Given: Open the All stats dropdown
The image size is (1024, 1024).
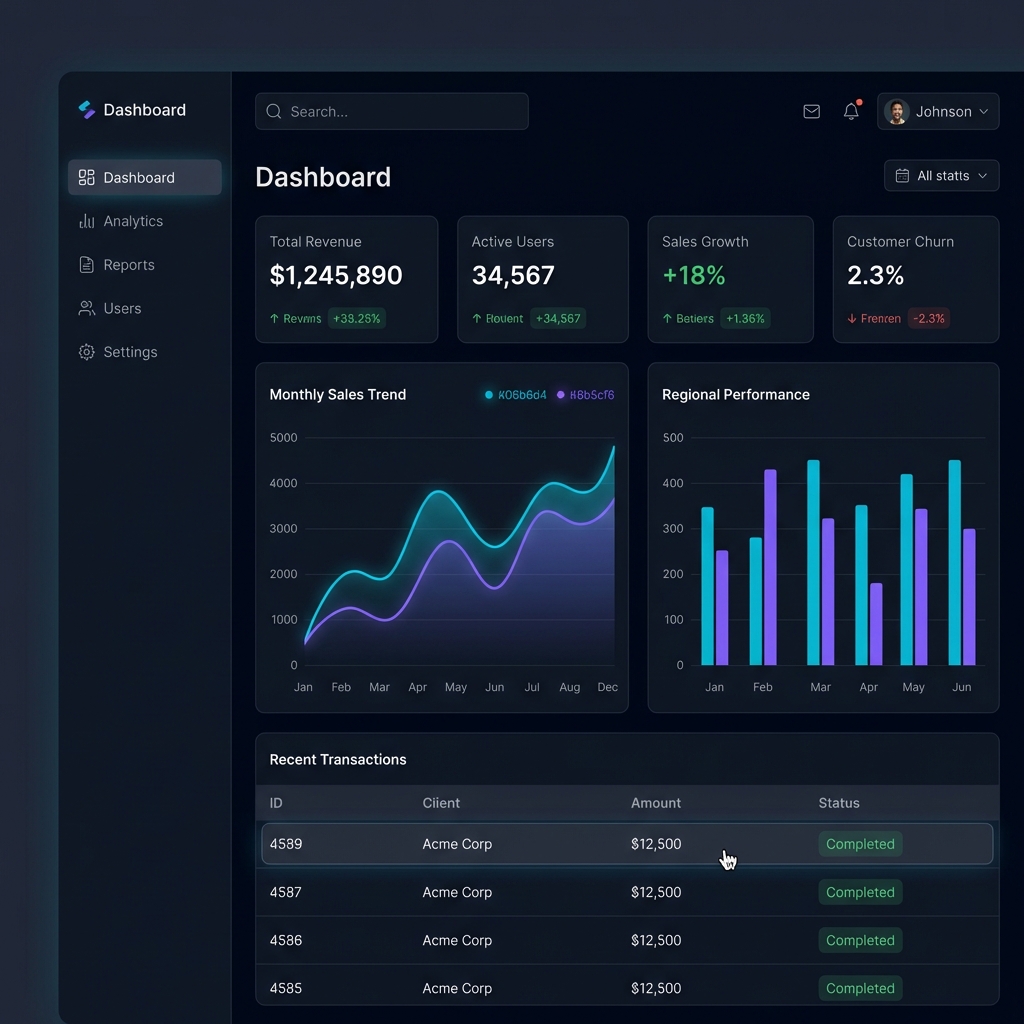Looking at the screenshot, I should click(941, 175).
